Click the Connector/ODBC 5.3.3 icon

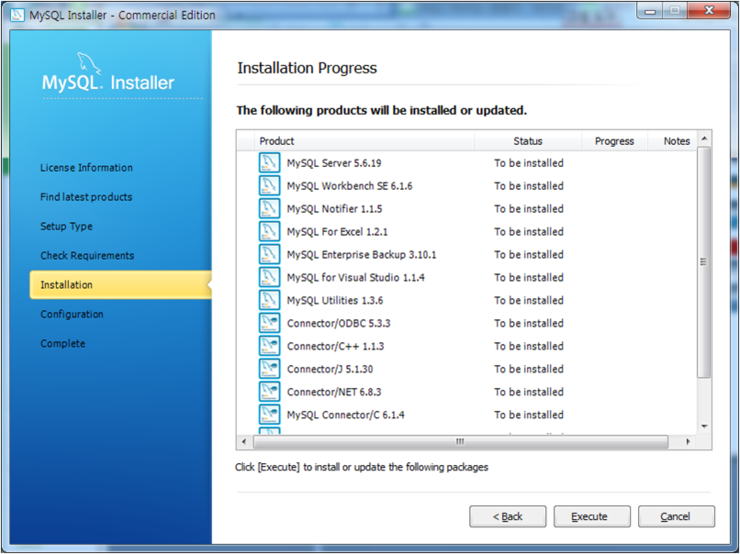tap(269, 323)
